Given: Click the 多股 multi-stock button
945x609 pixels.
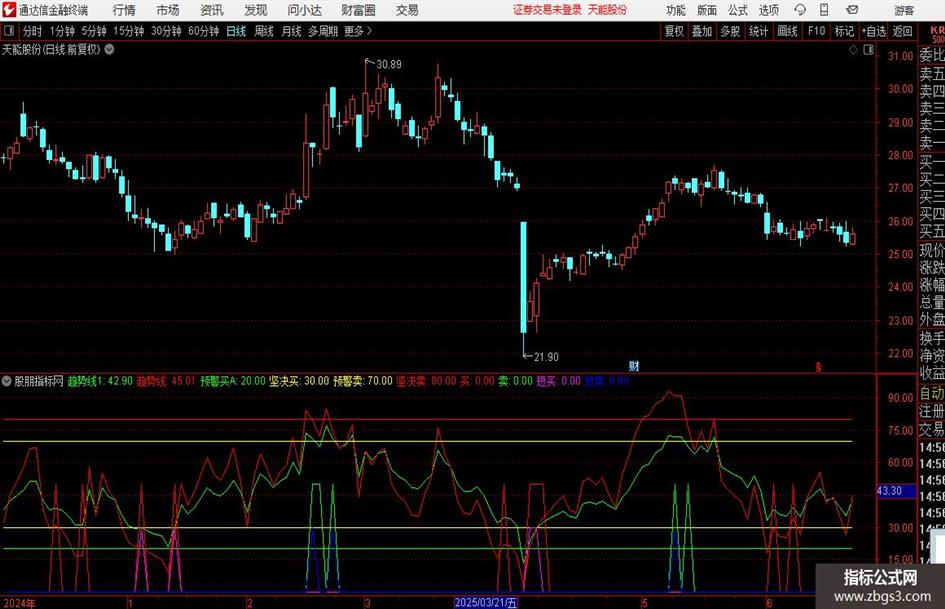Looking at the screenshot, I should [730, 31].
